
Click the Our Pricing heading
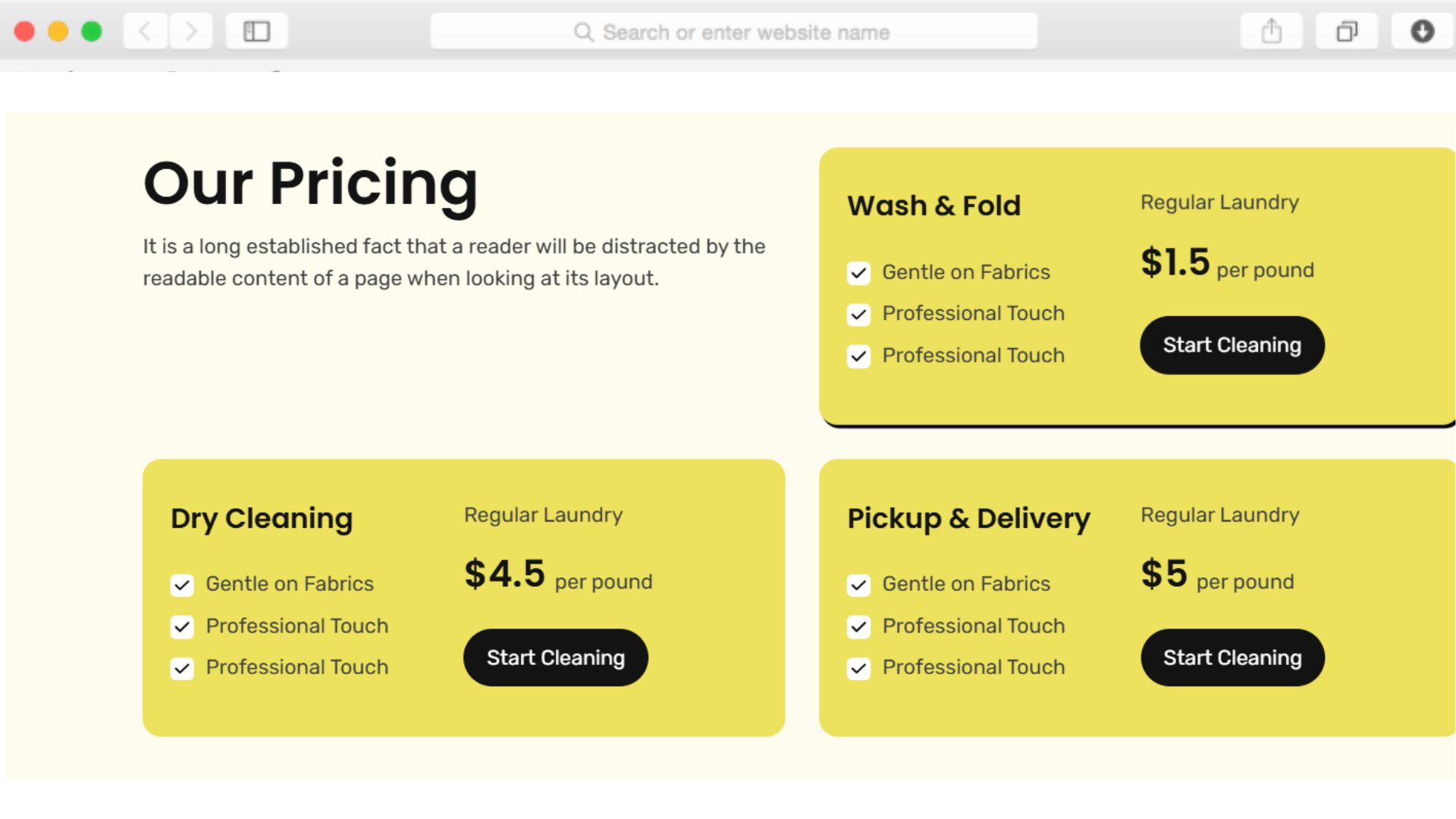click(310, 184)
